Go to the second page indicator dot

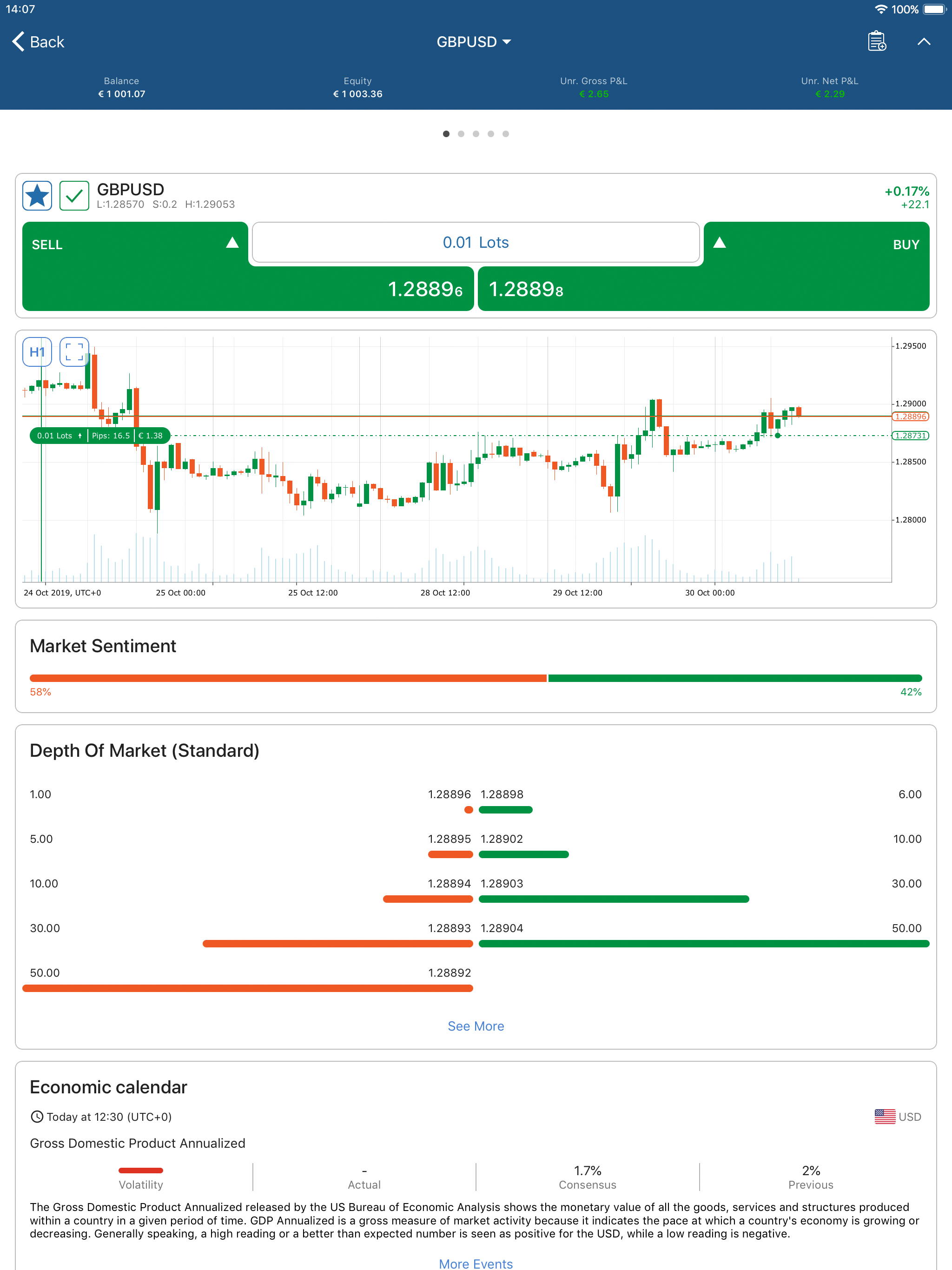tap(461, 134)
